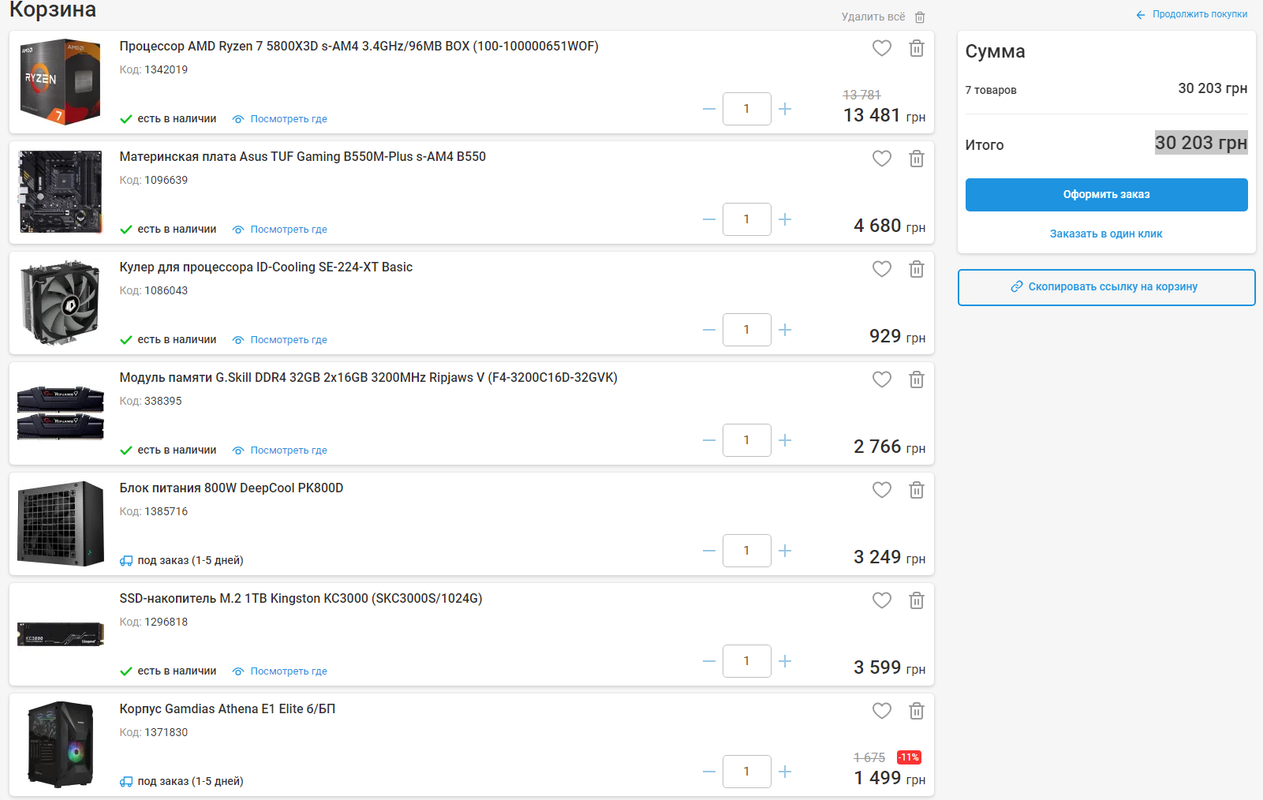
Task: Click 'Посмотреть где' for ID-Cooling cooler
Action: (280, 340)
